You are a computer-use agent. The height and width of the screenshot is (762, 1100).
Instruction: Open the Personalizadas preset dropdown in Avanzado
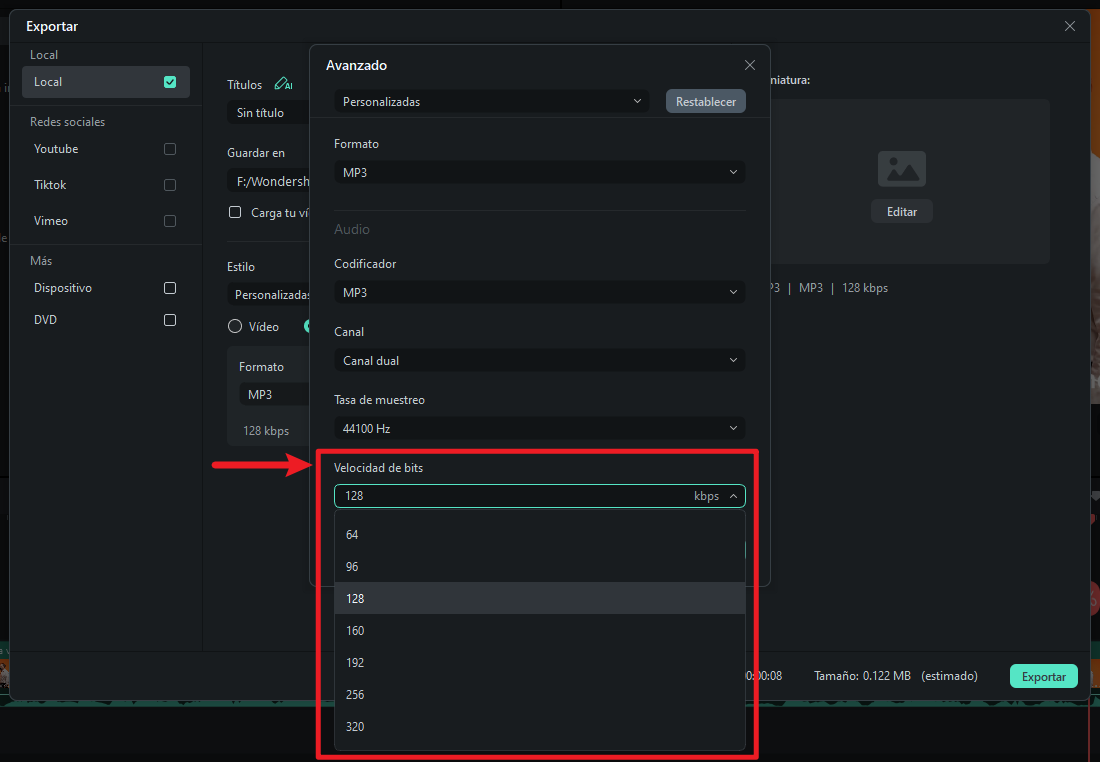(492, 101)
